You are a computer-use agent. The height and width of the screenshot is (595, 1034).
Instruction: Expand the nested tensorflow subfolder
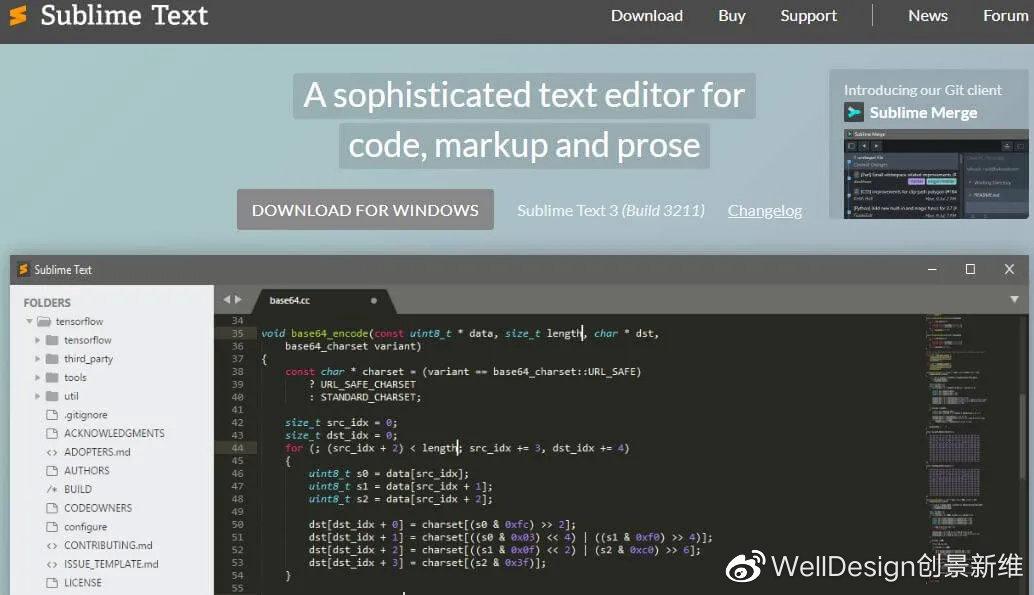(x=38, y=340)
